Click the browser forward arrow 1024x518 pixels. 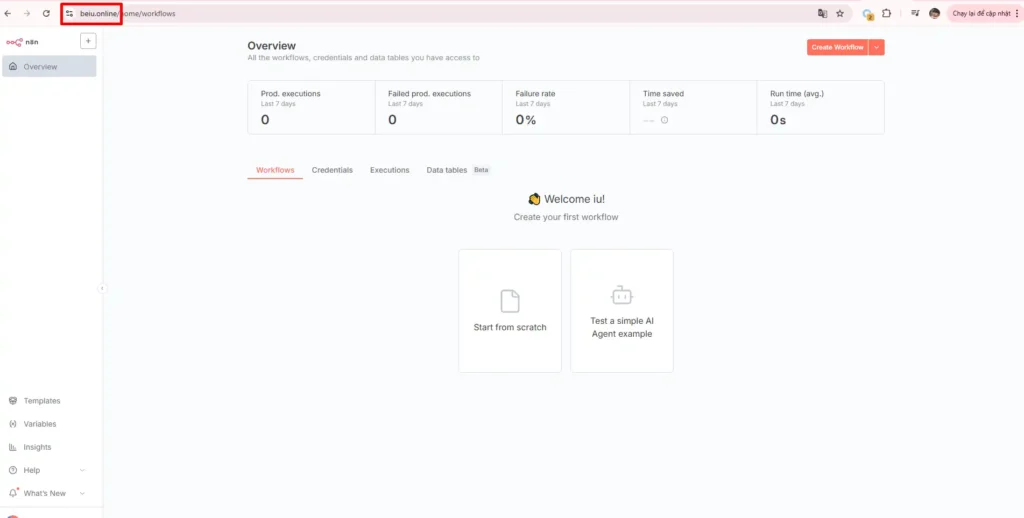pos(27,13)
